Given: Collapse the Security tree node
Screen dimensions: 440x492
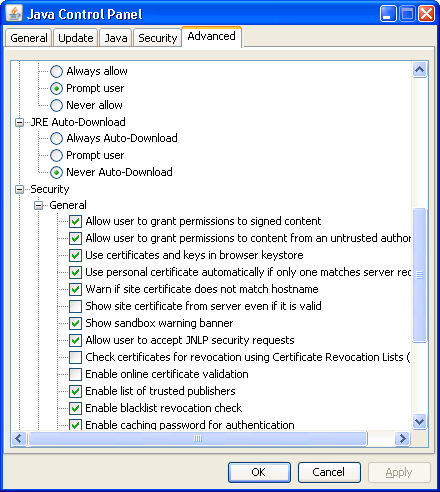Looking at the screenshot, I should click(20, 190).
